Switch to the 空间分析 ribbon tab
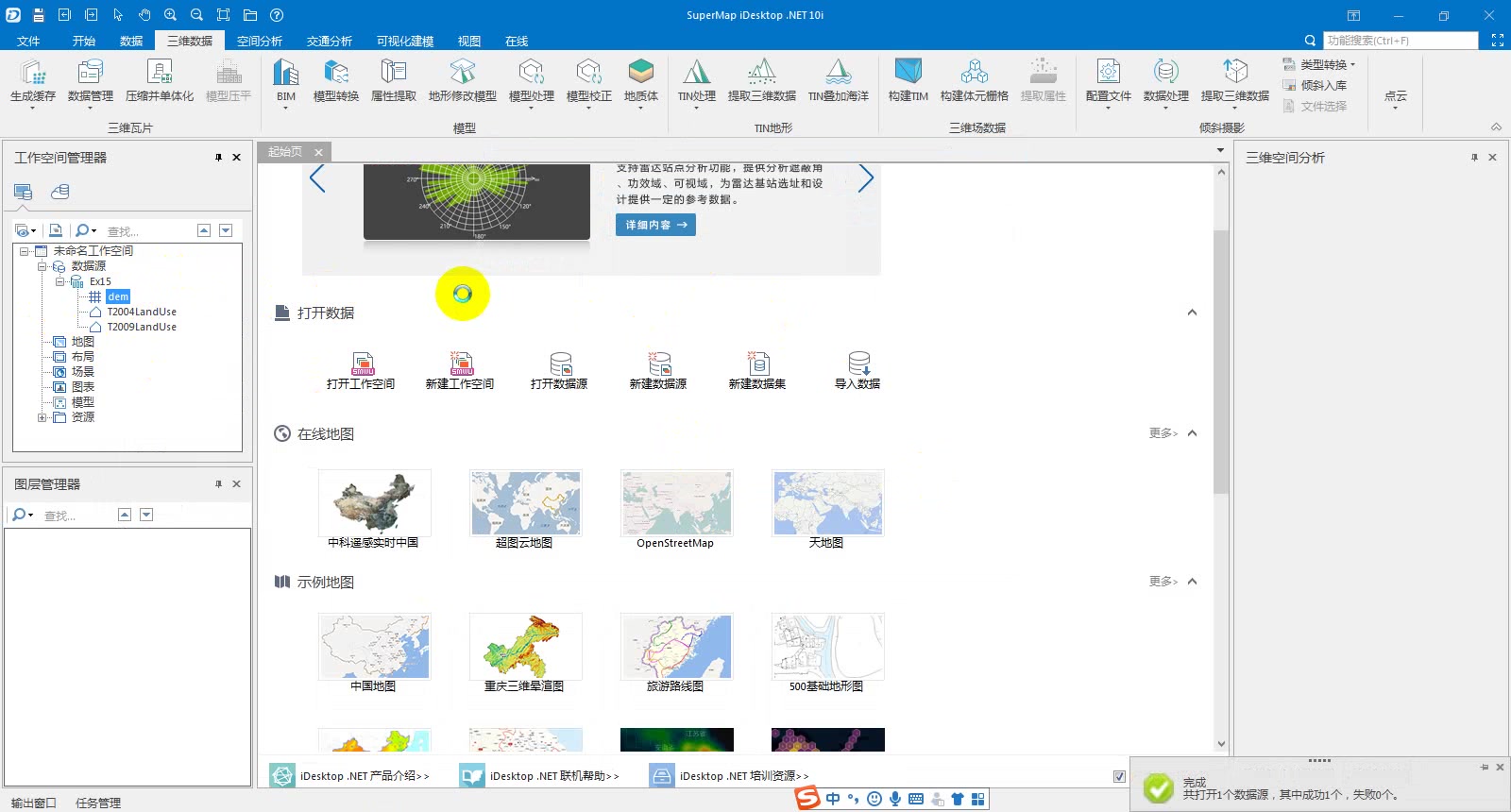This screenshot has height=812, width=1511. coord(260,41)
